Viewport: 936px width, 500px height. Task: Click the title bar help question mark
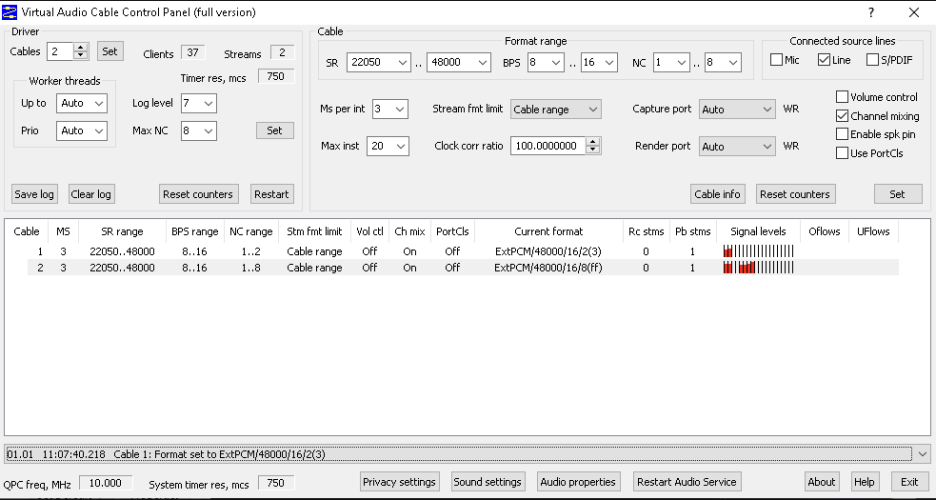(871, 13)
